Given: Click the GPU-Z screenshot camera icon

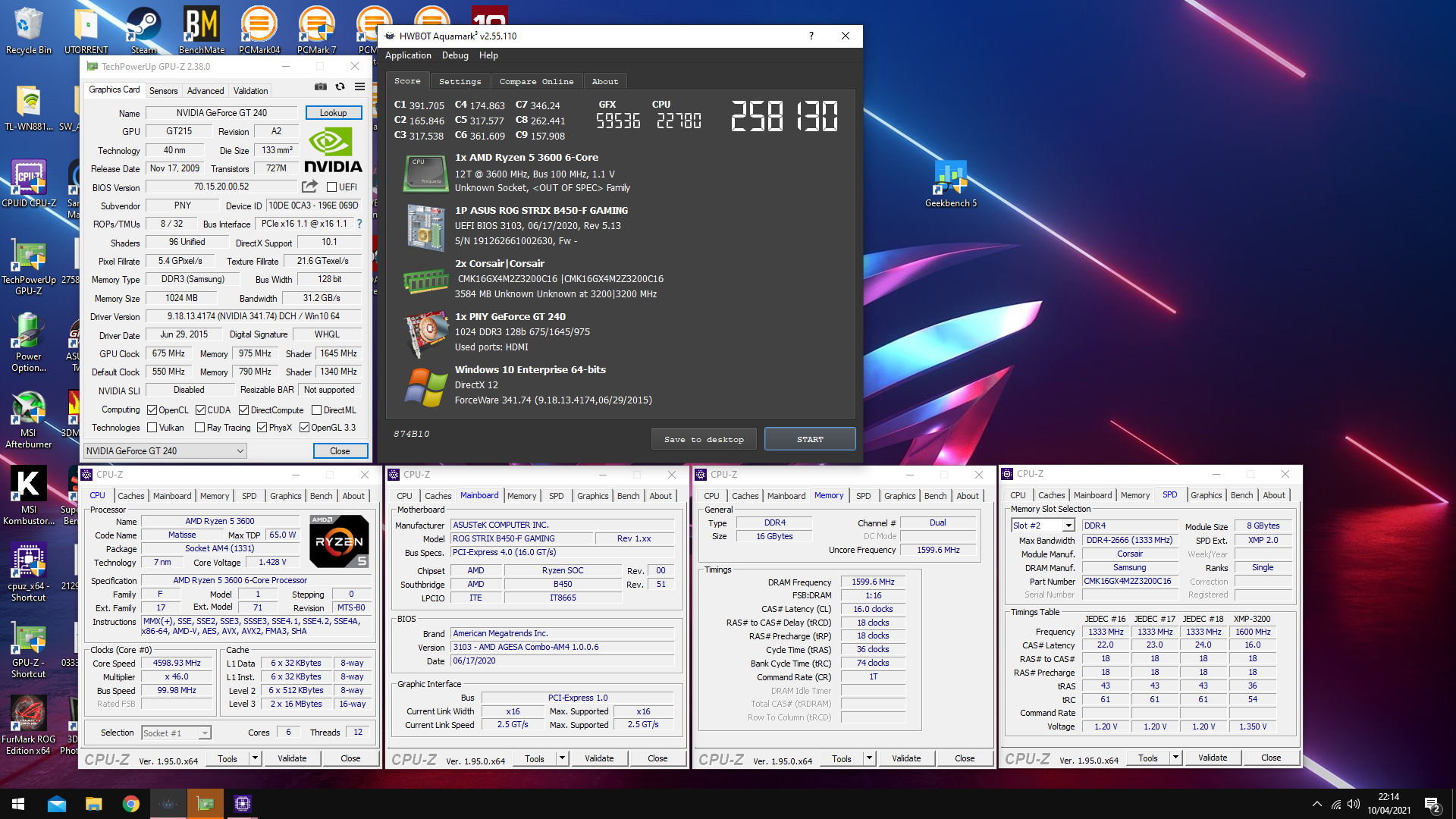Looking at the screenshot, I should (321, 87).
